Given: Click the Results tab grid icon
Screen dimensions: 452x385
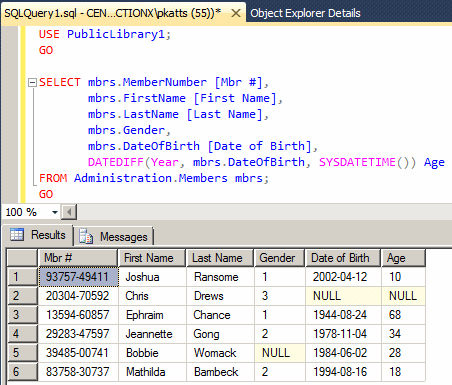Looking at the screenshot, I should click(17, 235).
